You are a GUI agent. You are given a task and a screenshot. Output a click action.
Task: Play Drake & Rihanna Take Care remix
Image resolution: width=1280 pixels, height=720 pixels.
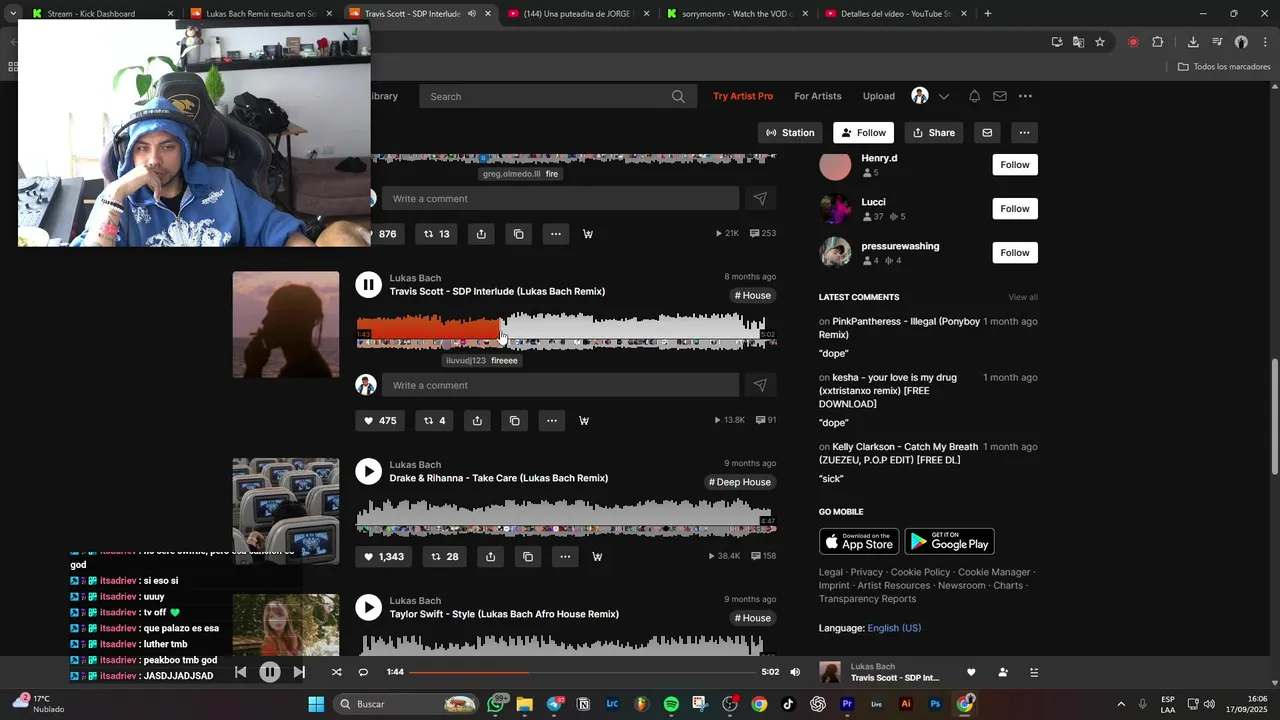369,471
